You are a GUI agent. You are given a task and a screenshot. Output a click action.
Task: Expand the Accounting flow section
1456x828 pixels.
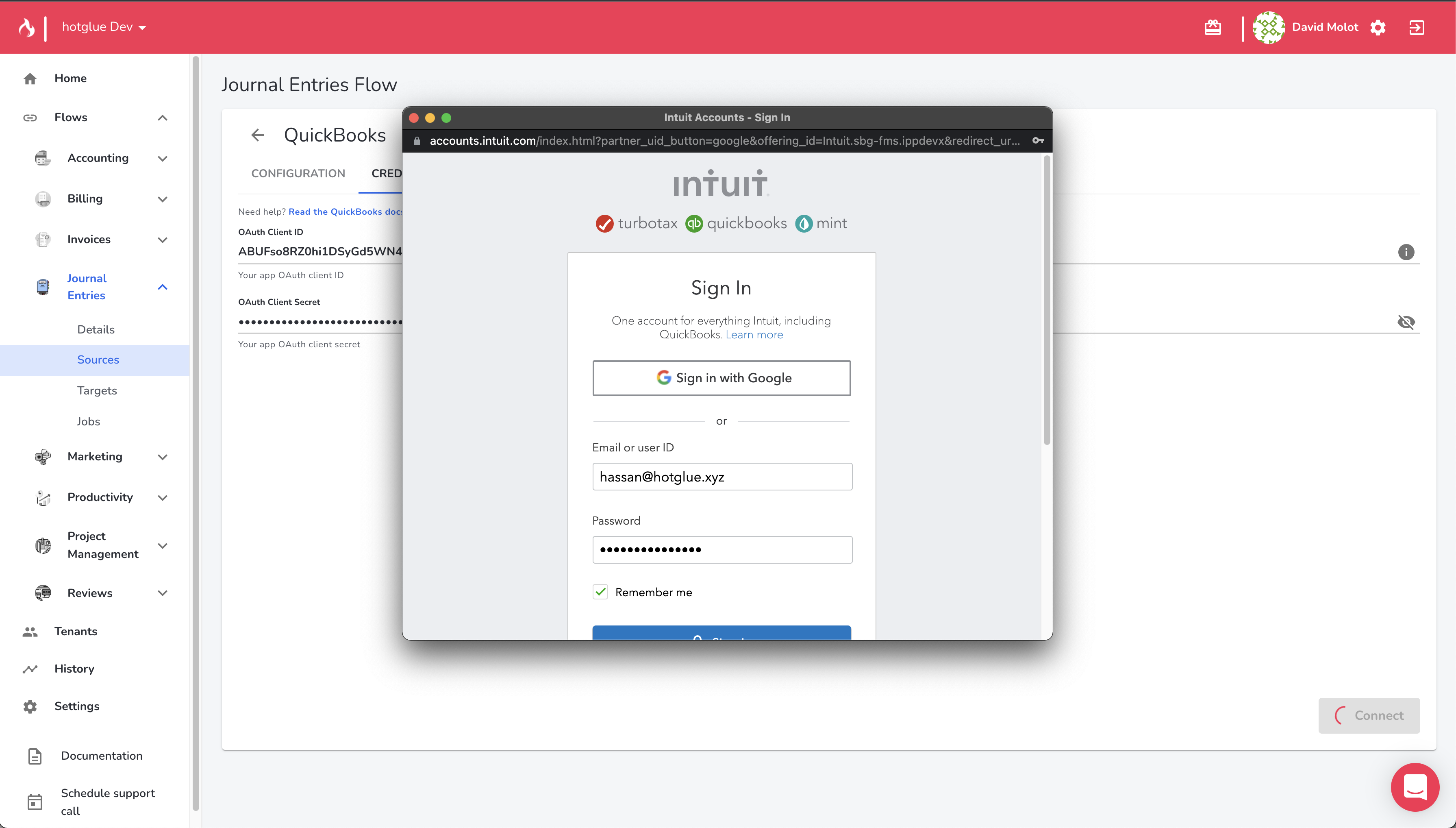coord(162,159)
